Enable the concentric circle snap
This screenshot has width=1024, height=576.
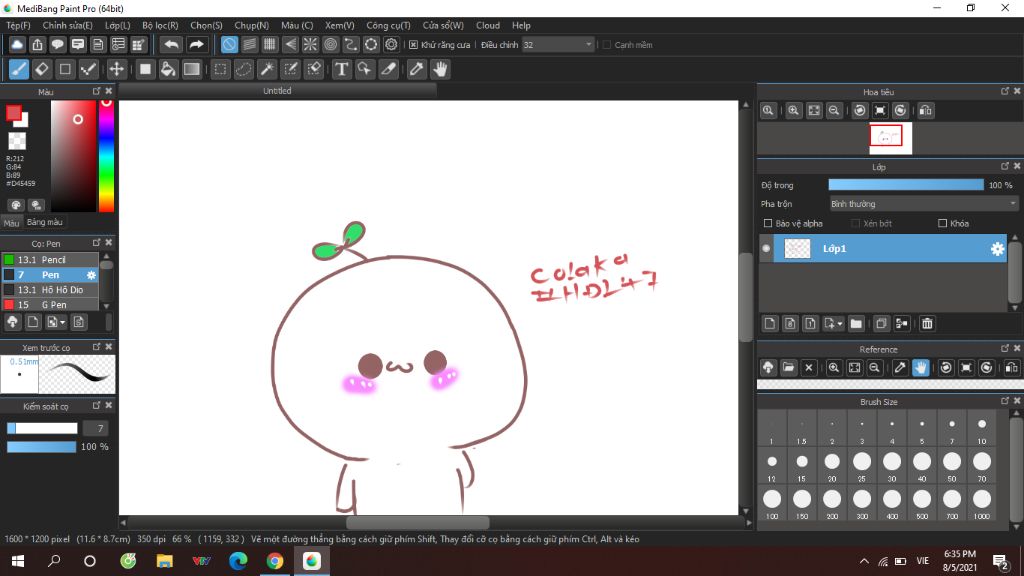330,44
